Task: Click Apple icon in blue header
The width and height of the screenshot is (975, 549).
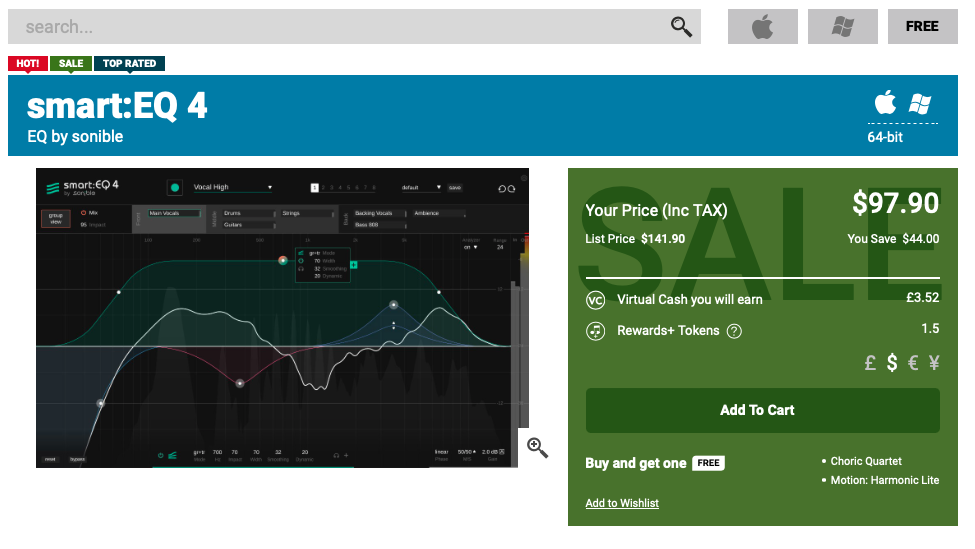Action: 885,103
